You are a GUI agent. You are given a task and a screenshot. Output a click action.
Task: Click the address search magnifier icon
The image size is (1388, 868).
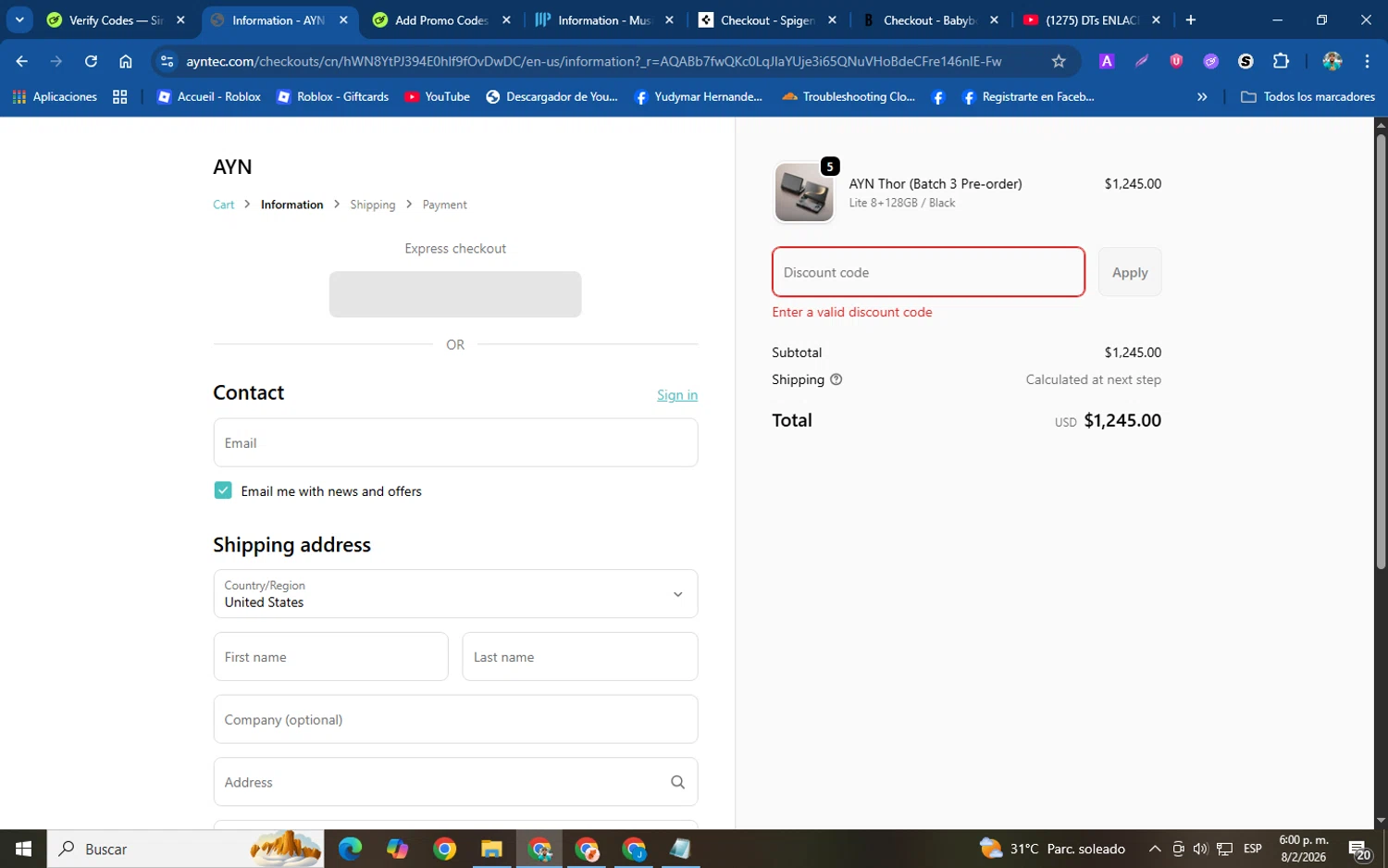click(x=677, y=782)
